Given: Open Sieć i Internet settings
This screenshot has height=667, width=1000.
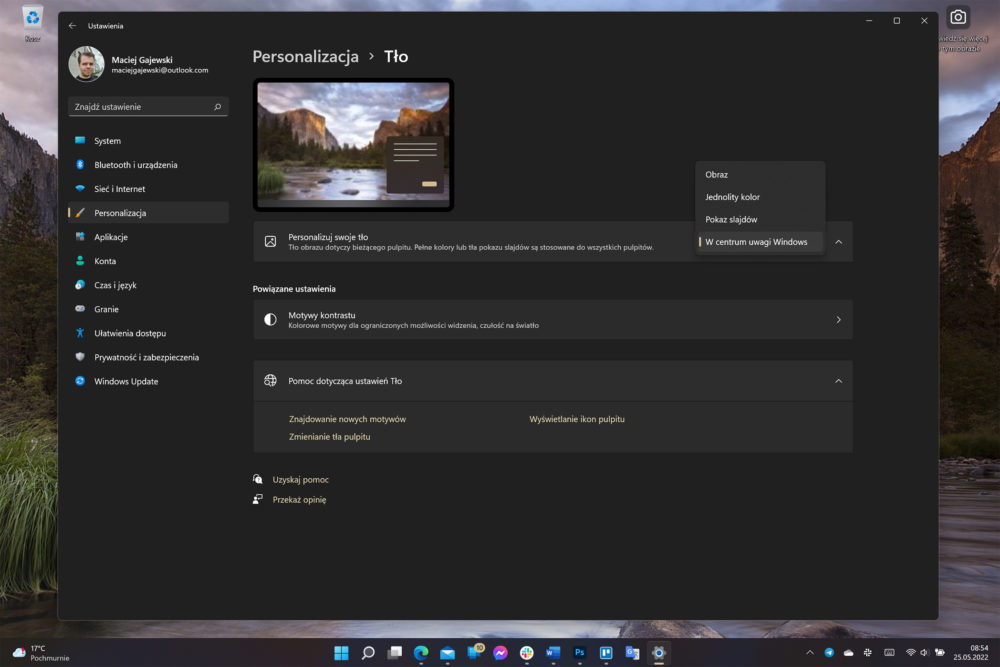Looking at the screenshot, I should (x=148, y=189).
